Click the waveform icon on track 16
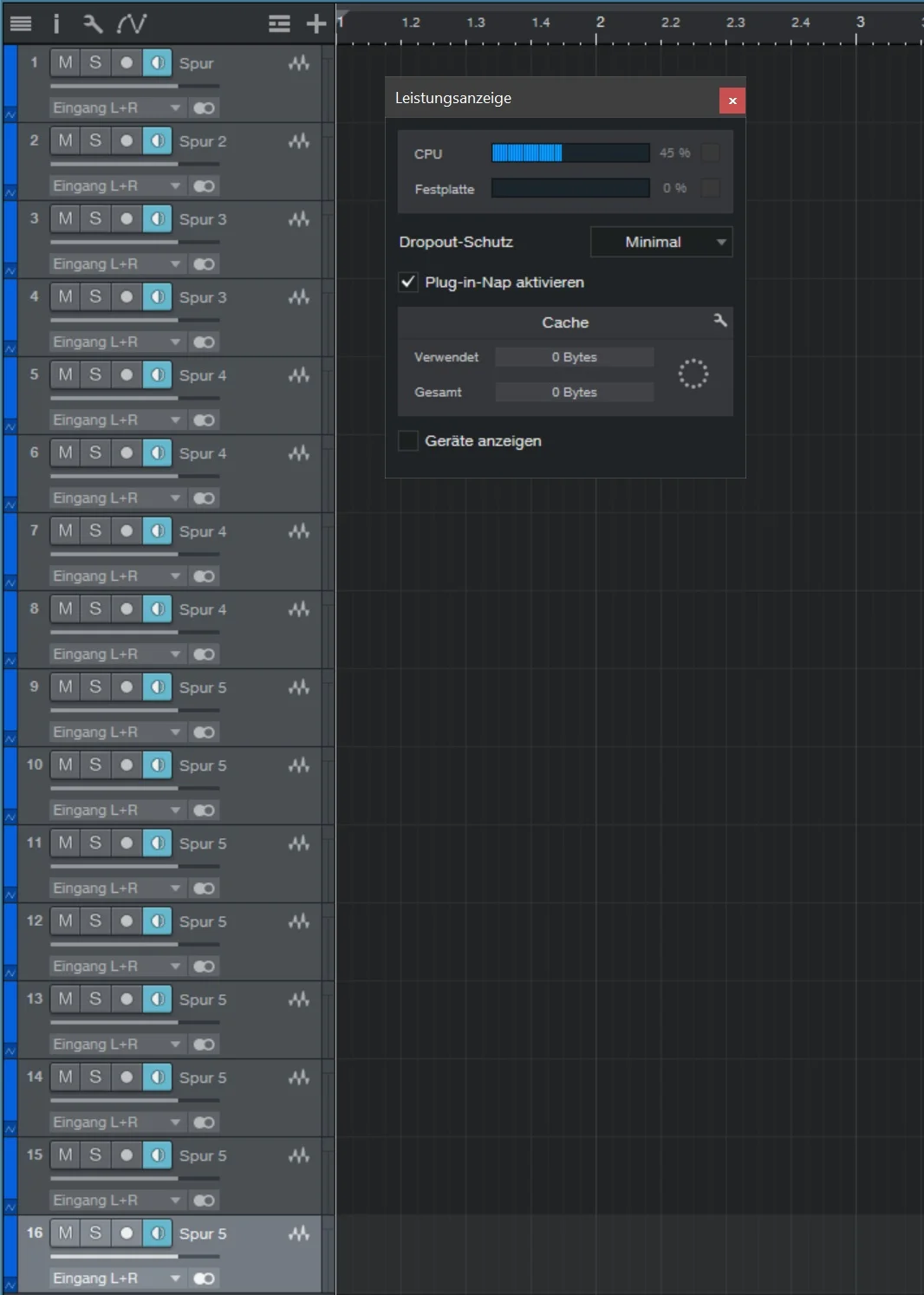Image resolution: width=924 pixels, height=1295 pixels. [x=299, y=1233]
